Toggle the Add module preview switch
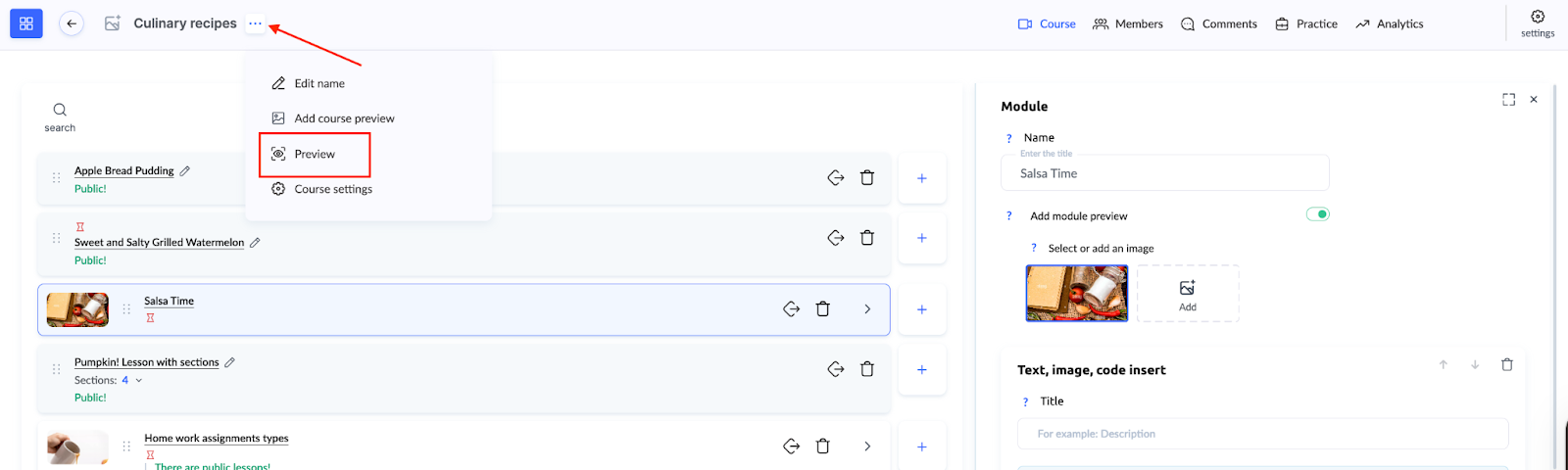The height and width of the screenshot is (470, 1568). pyautogui.click(x=1317, y=214)
